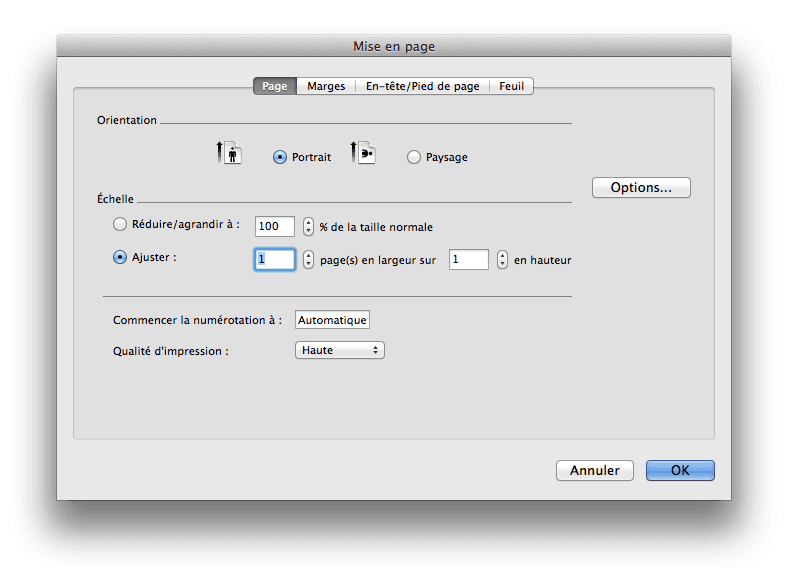Click the pages en largeur field

pyautogui.click(x=275, y=259)
